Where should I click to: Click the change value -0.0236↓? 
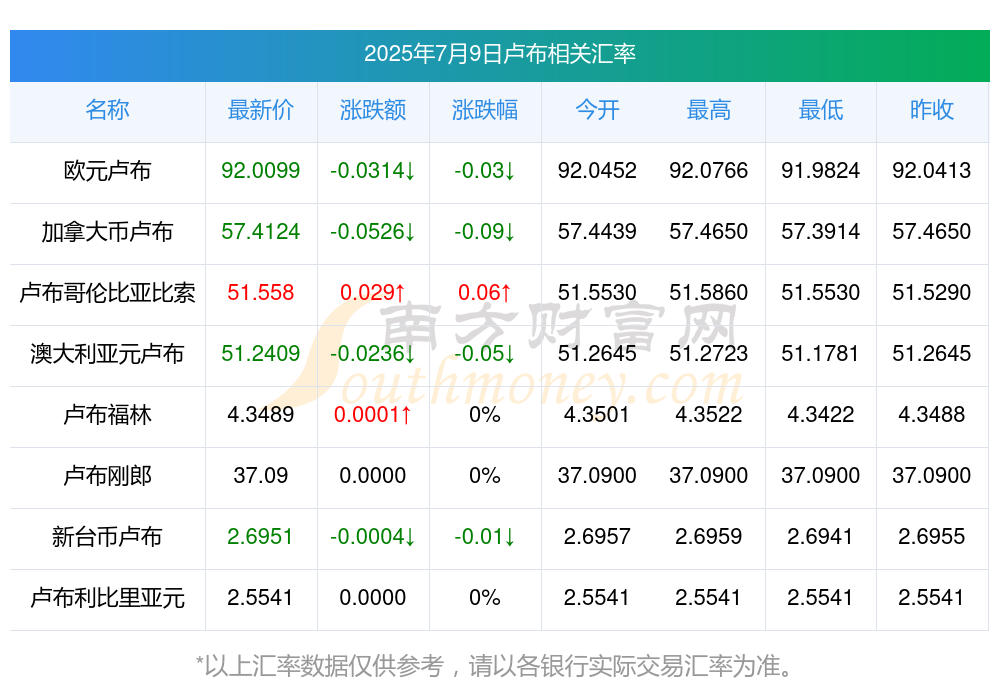372,353
